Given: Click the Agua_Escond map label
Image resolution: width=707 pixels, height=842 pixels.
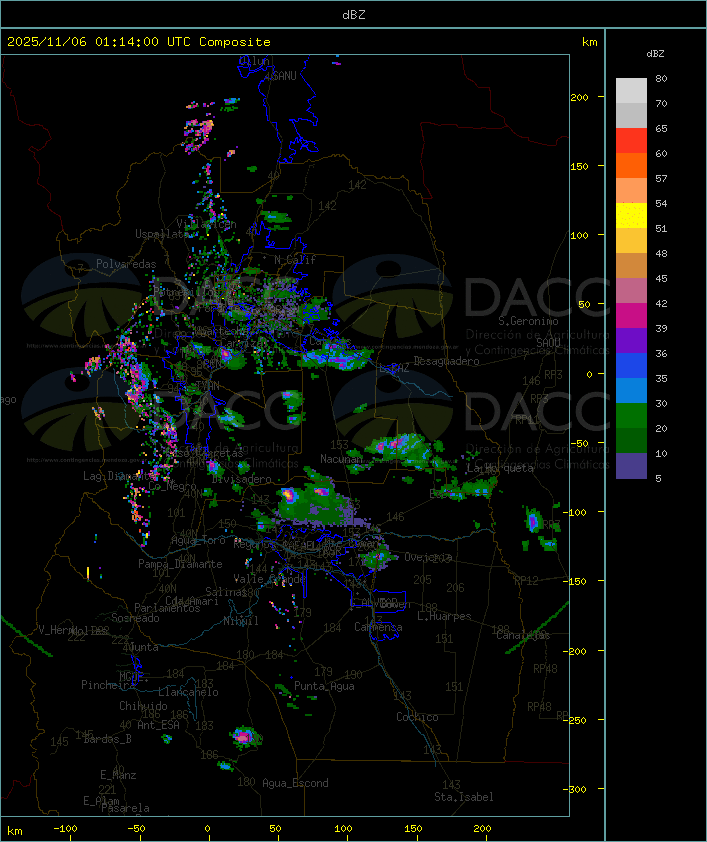Looking at the screenshot, I should [x=295, y=783].
